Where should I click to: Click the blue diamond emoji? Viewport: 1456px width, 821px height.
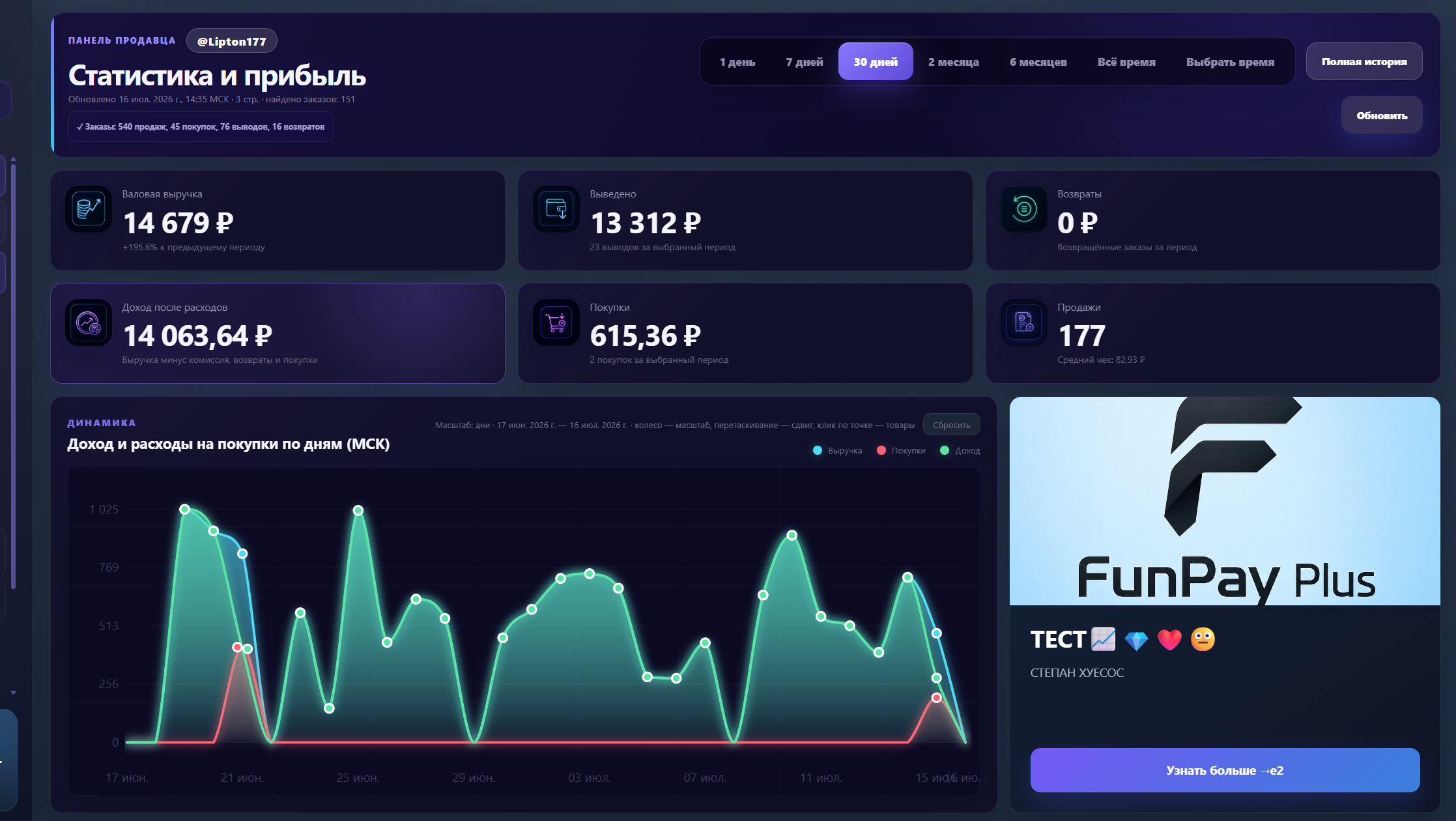coord(1136,641)
